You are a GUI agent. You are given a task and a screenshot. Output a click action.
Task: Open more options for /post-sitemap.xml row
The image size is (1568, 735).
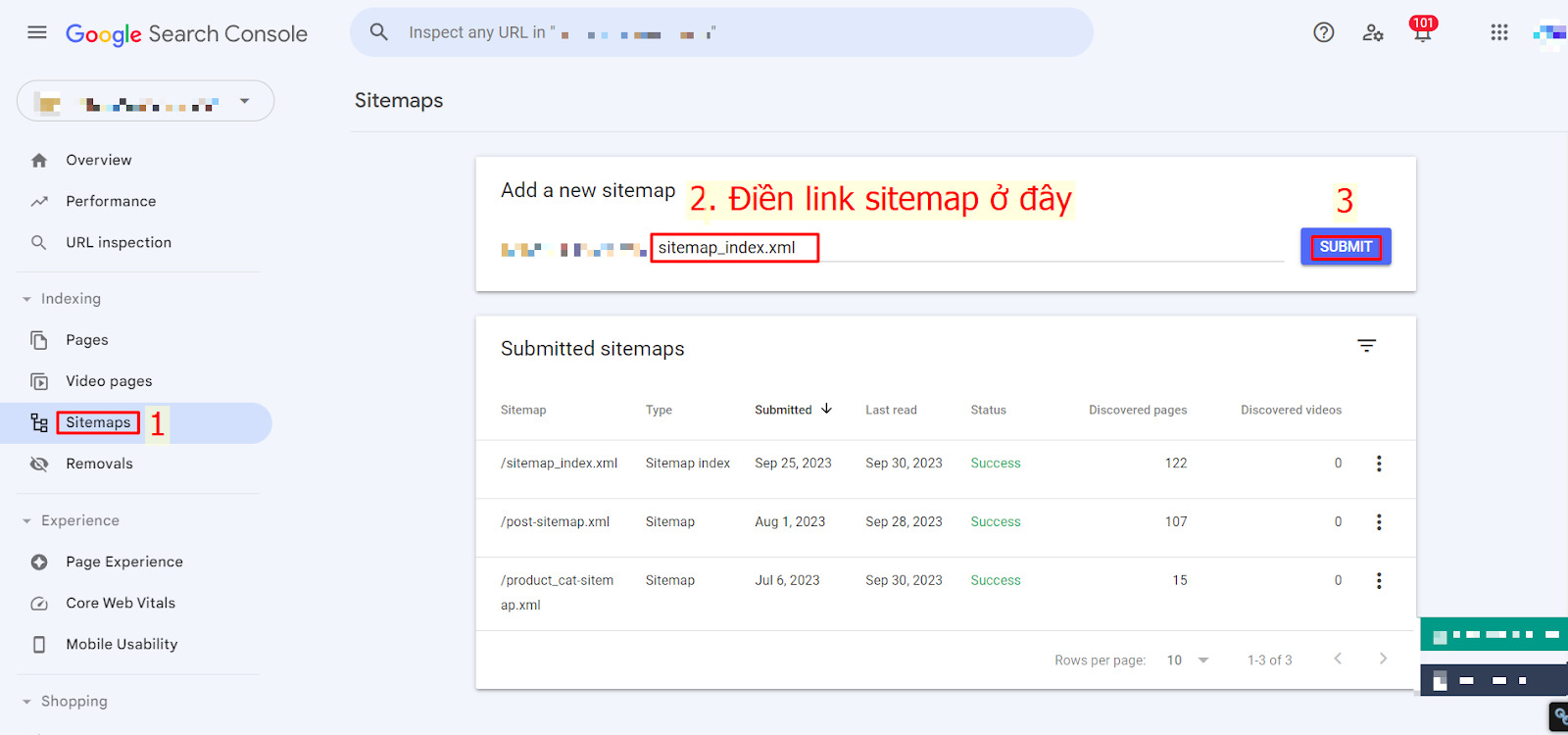(x=1378, y=522)
